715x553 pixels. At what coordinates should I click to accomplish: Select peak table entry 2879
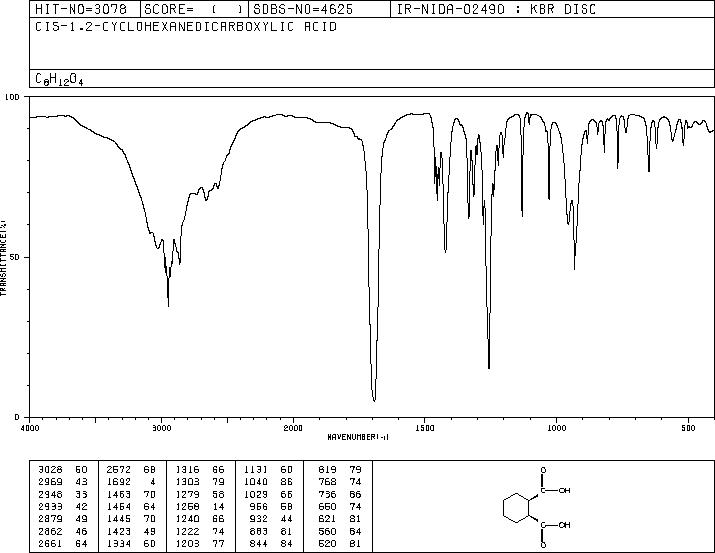[50, 519]
